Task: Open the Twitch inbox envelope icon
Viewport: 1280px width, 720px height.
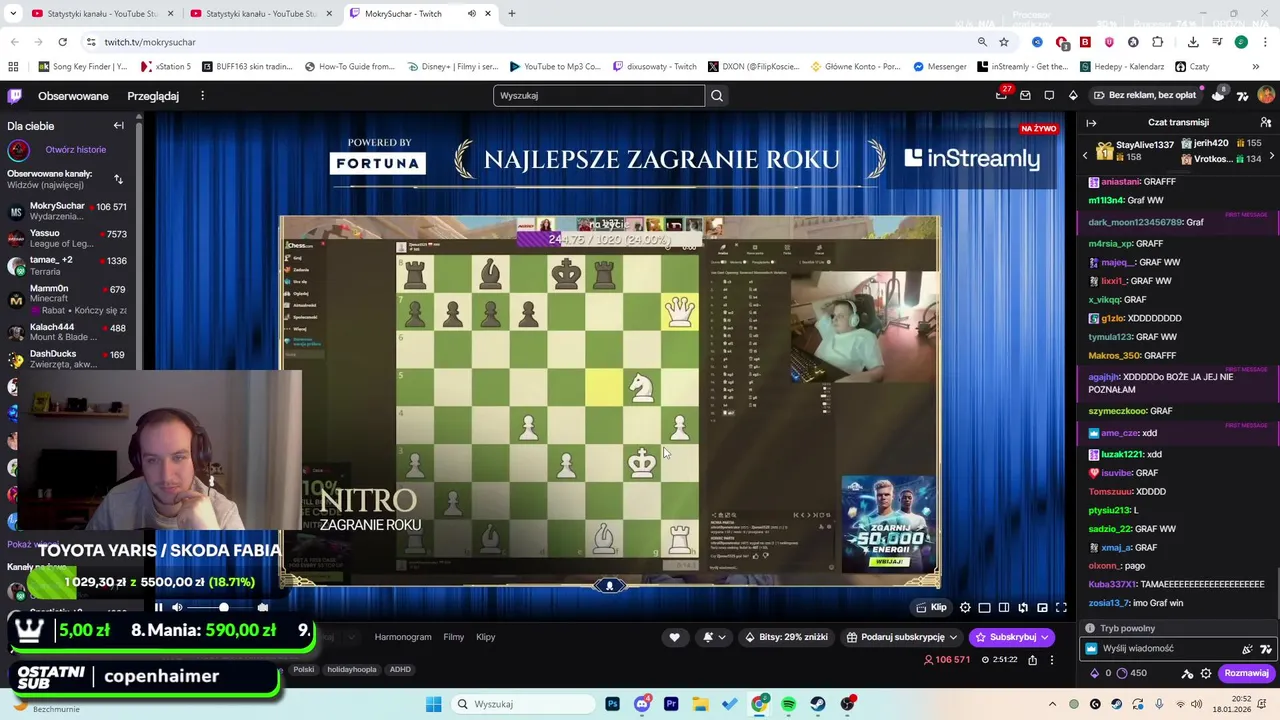Action: (1025, 96)
